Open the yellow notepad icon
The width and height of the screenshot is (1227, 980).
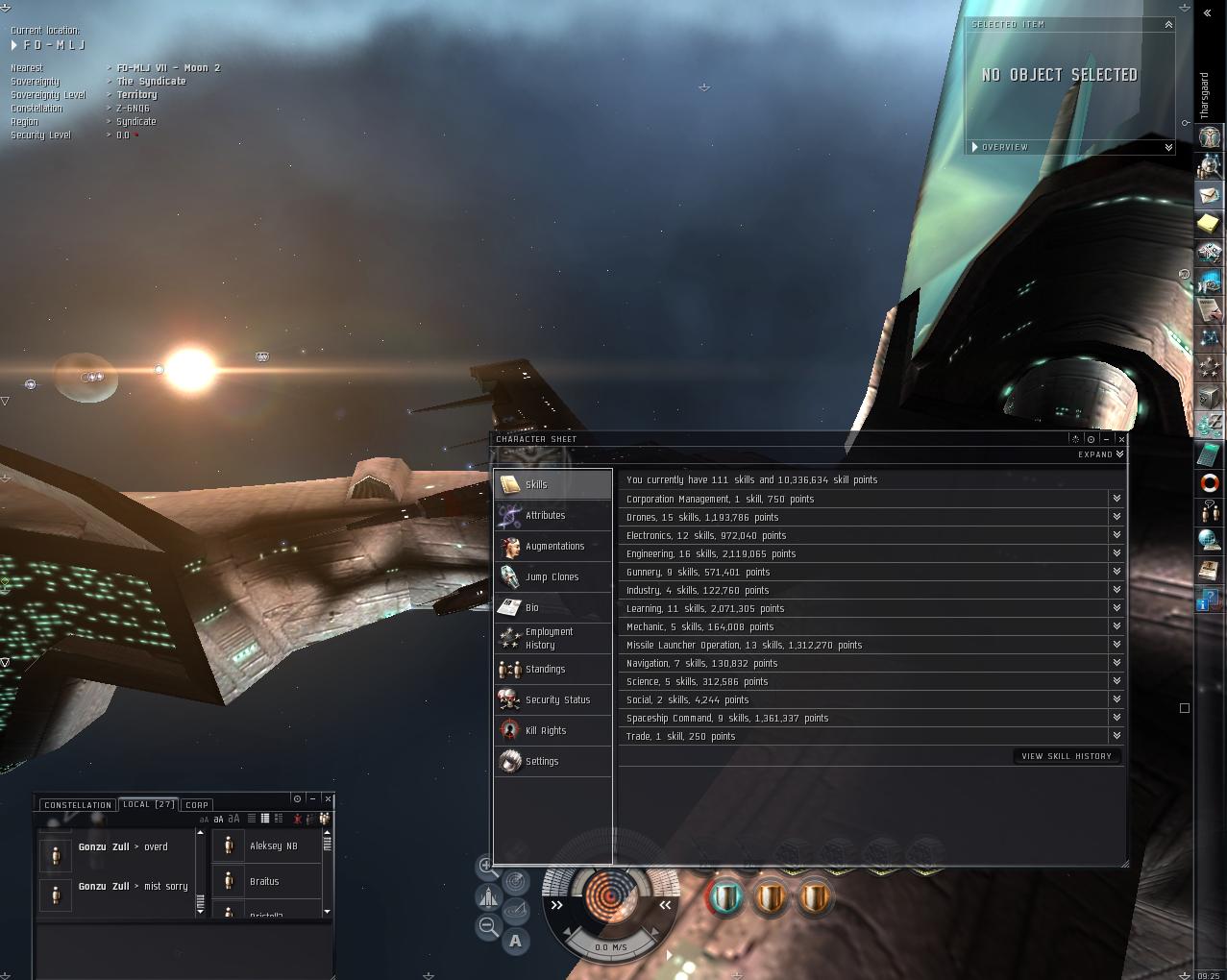click(x=1210, y=224)
